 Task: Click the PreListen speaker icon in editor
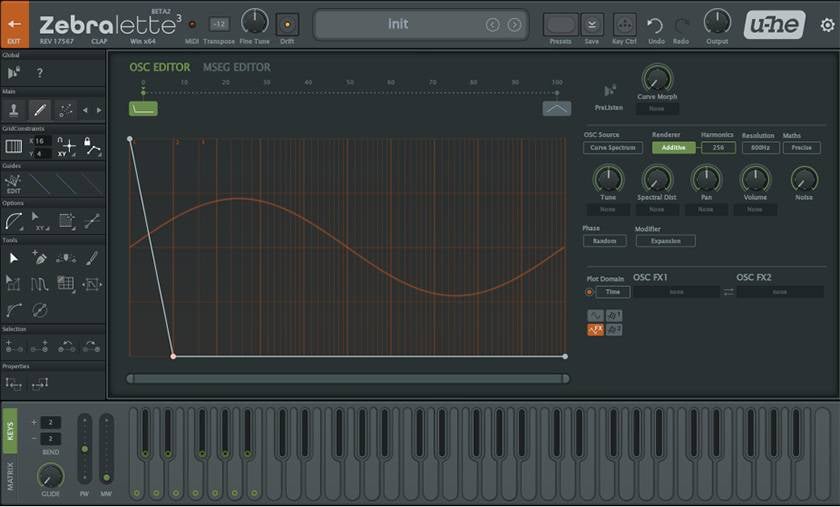(609, 91)
